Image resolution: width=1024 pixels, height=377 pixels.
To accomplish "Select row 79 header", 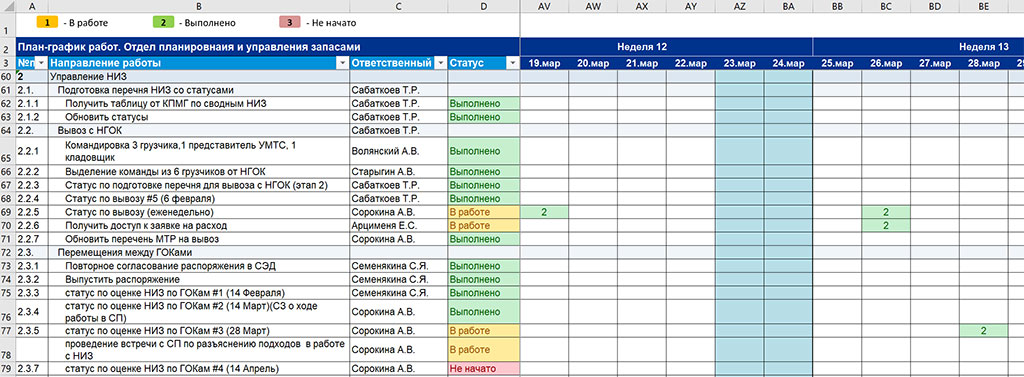I will tap(8, 369).
